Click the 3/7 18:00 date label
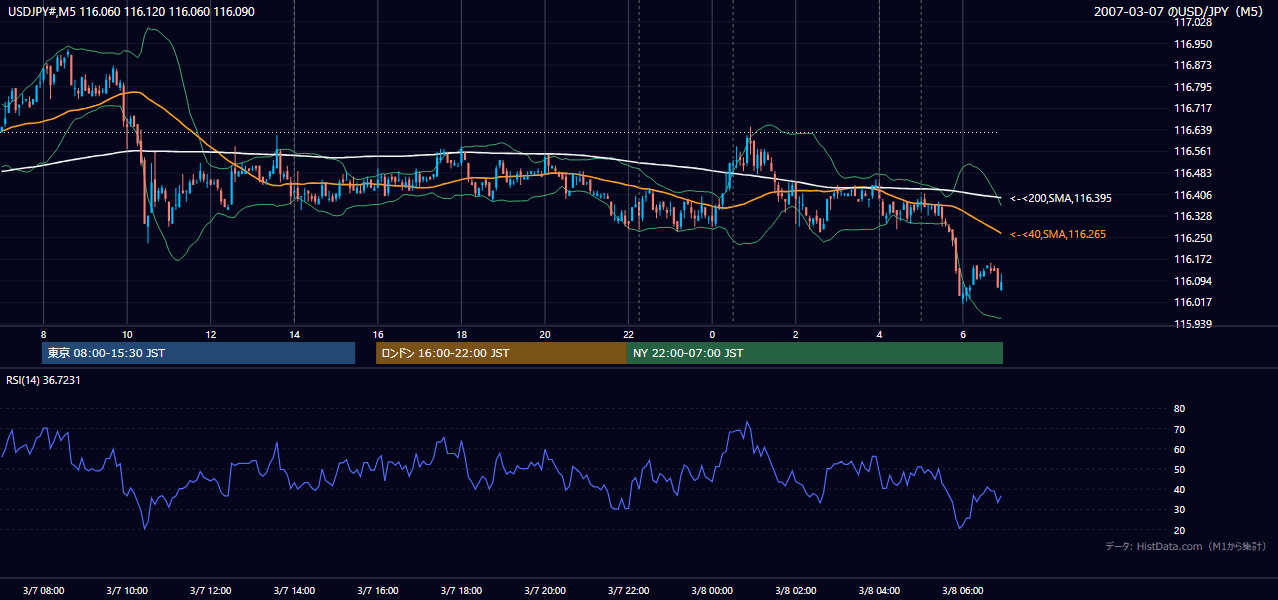This screenshot has width=1278, height=600. tap(461, 590)
